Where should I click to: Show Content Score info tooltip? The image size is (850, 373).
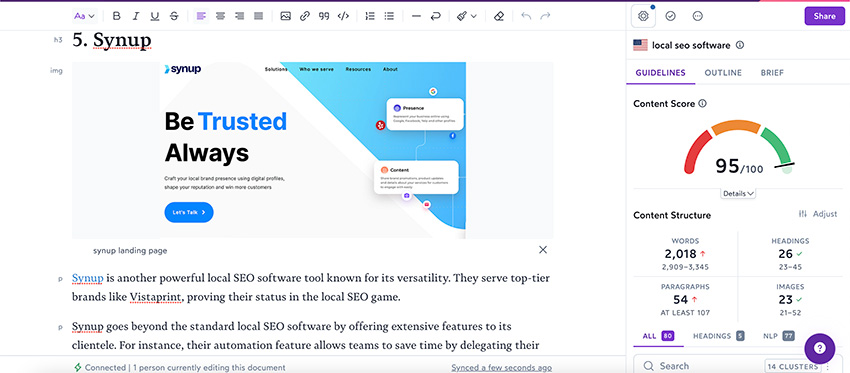tap(703, 104)
